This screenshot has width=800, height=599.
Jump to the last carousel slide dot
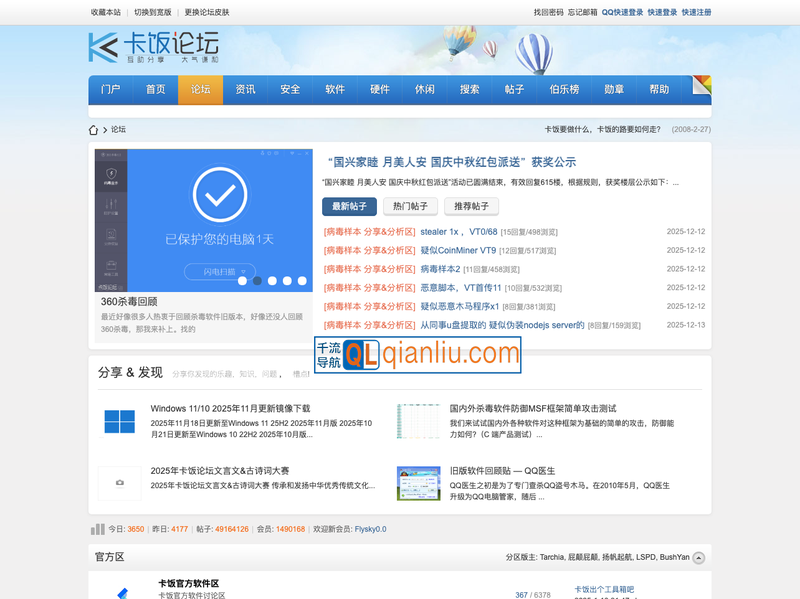301,281
